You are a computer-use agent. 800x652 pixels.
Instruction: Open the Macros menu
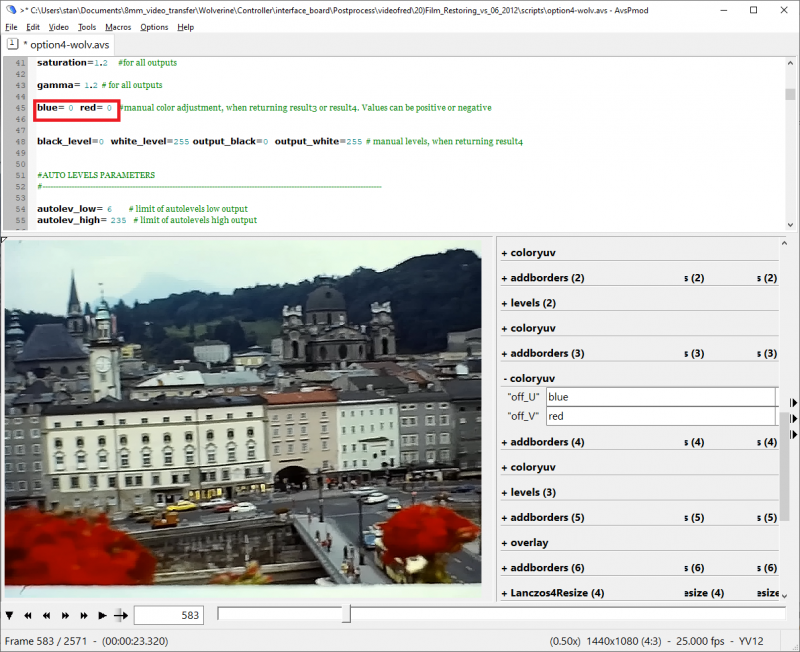118,27
